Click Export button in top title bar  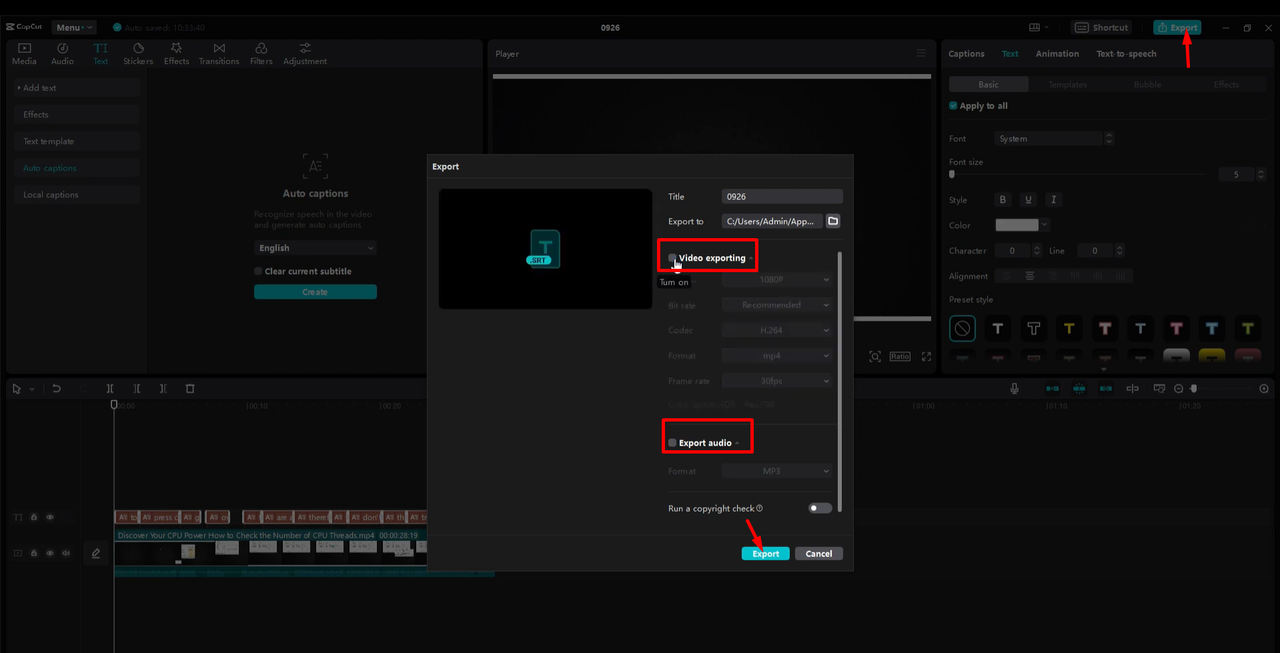[x=1177, y=27]
